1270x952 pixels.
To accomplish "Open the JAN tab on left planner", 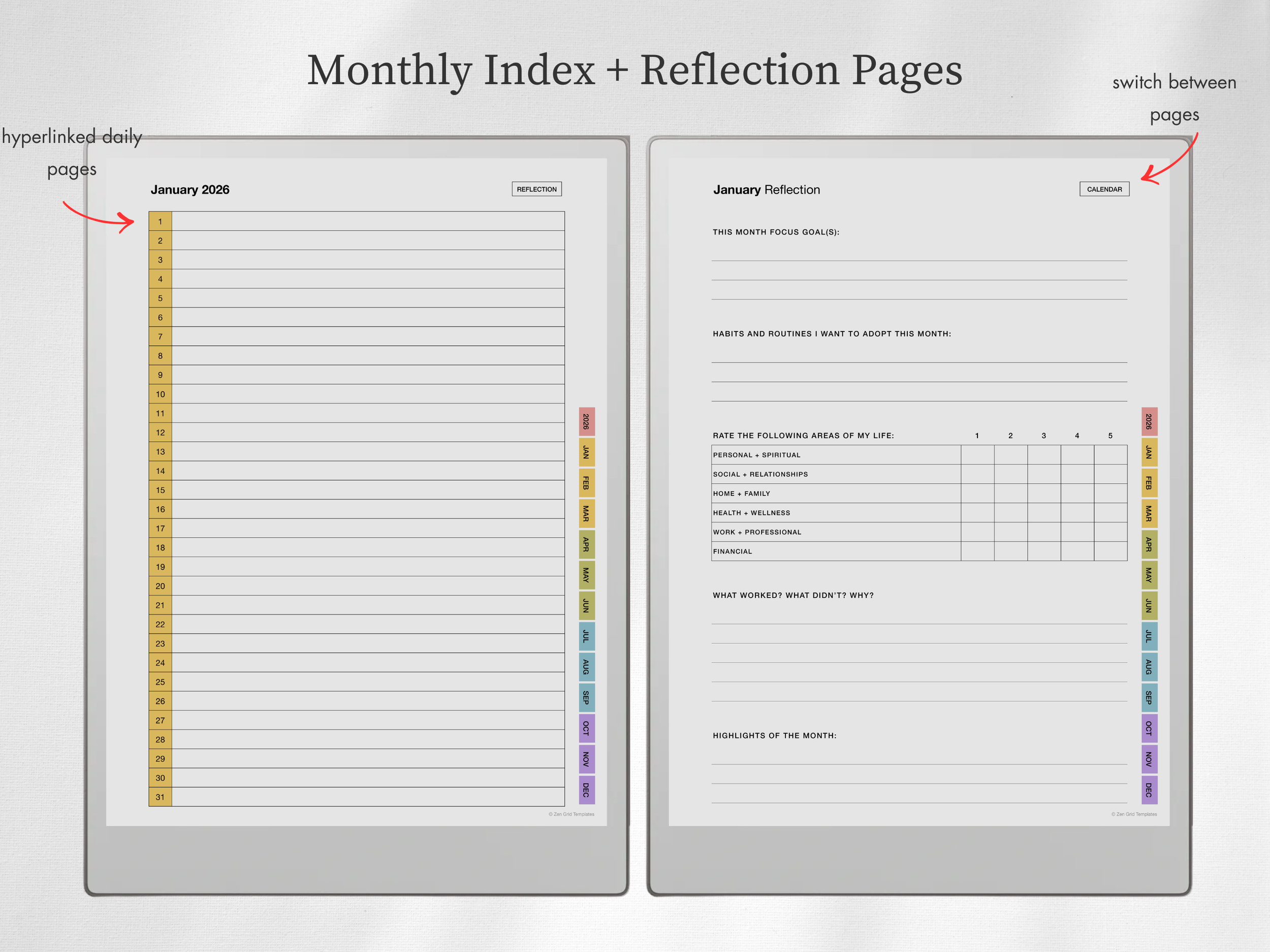I will [586, 452].
